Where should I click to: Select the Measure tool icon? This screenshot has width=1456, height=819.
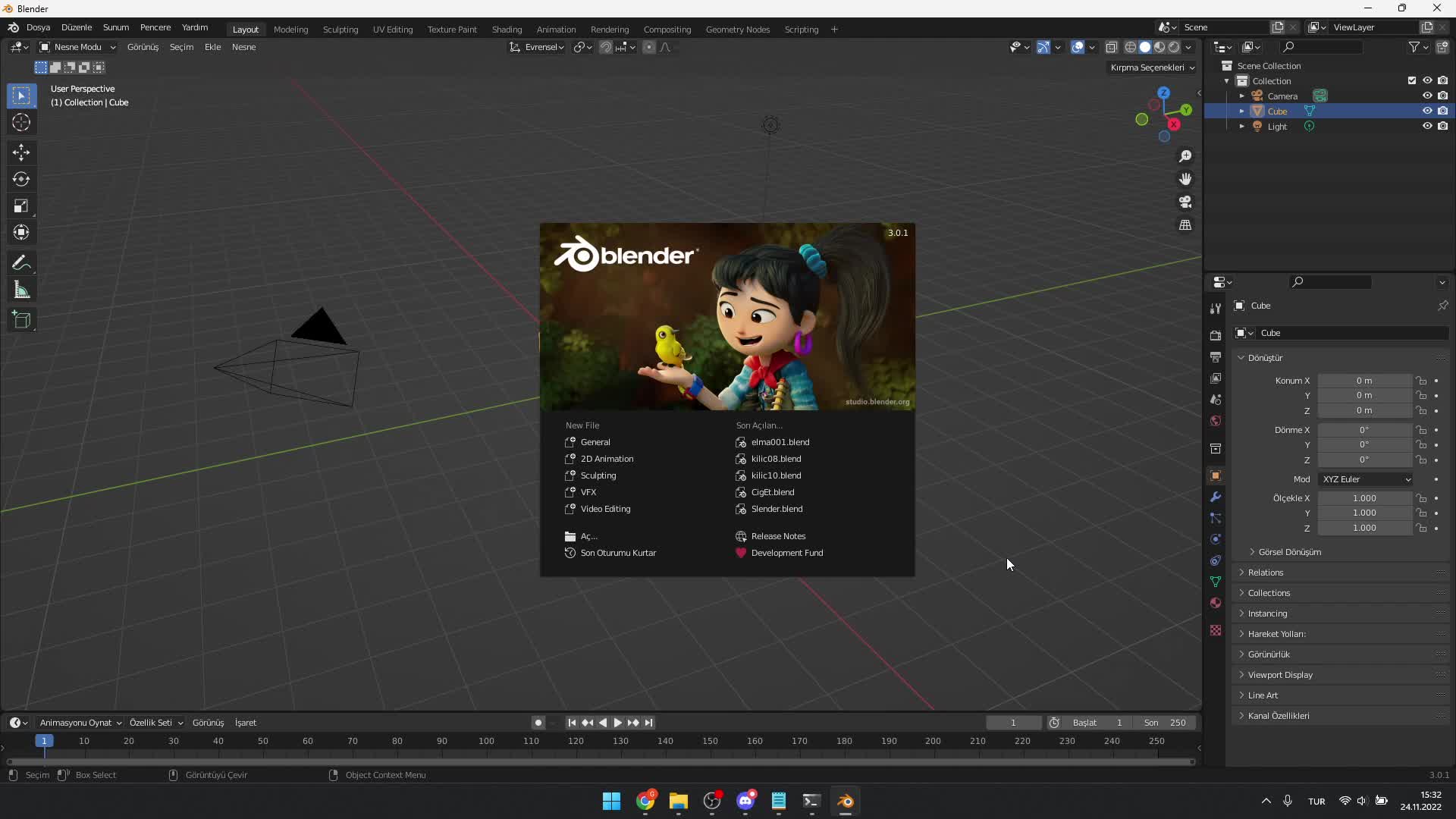pos(22,290)
